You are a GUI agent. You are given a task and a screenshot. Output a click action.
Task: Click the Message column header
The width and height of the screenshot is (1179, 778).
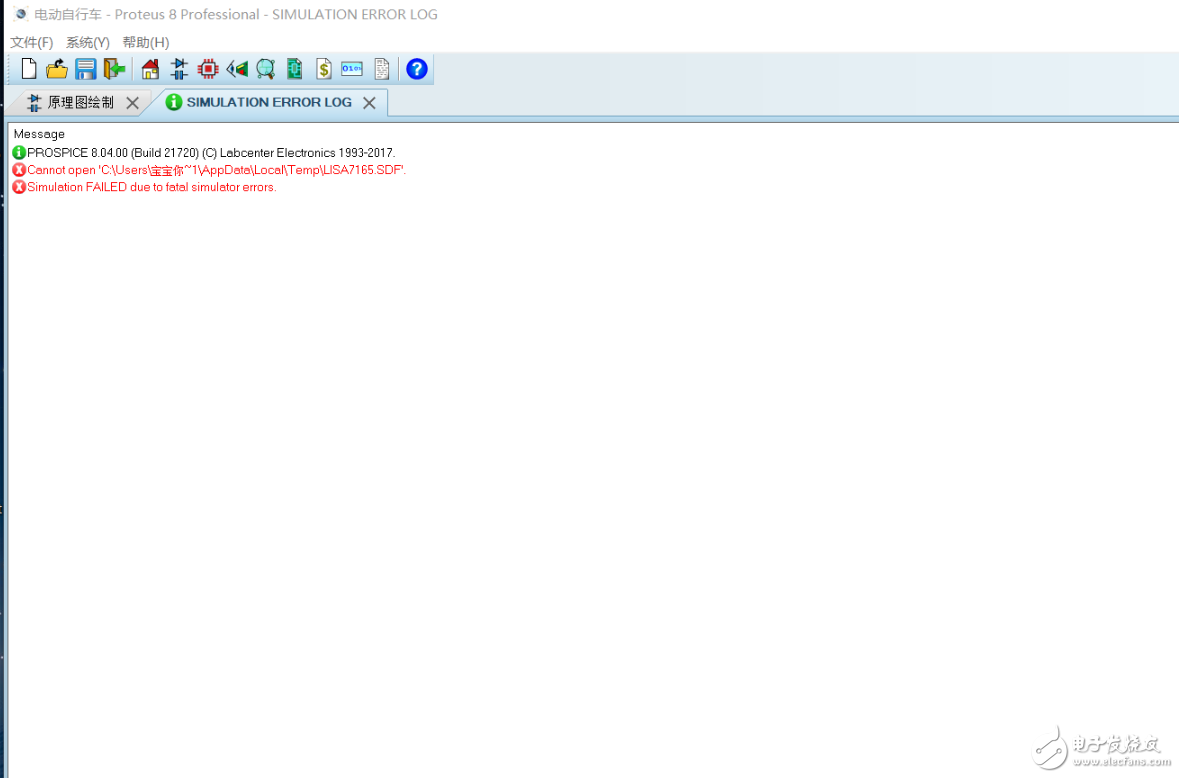39,134
